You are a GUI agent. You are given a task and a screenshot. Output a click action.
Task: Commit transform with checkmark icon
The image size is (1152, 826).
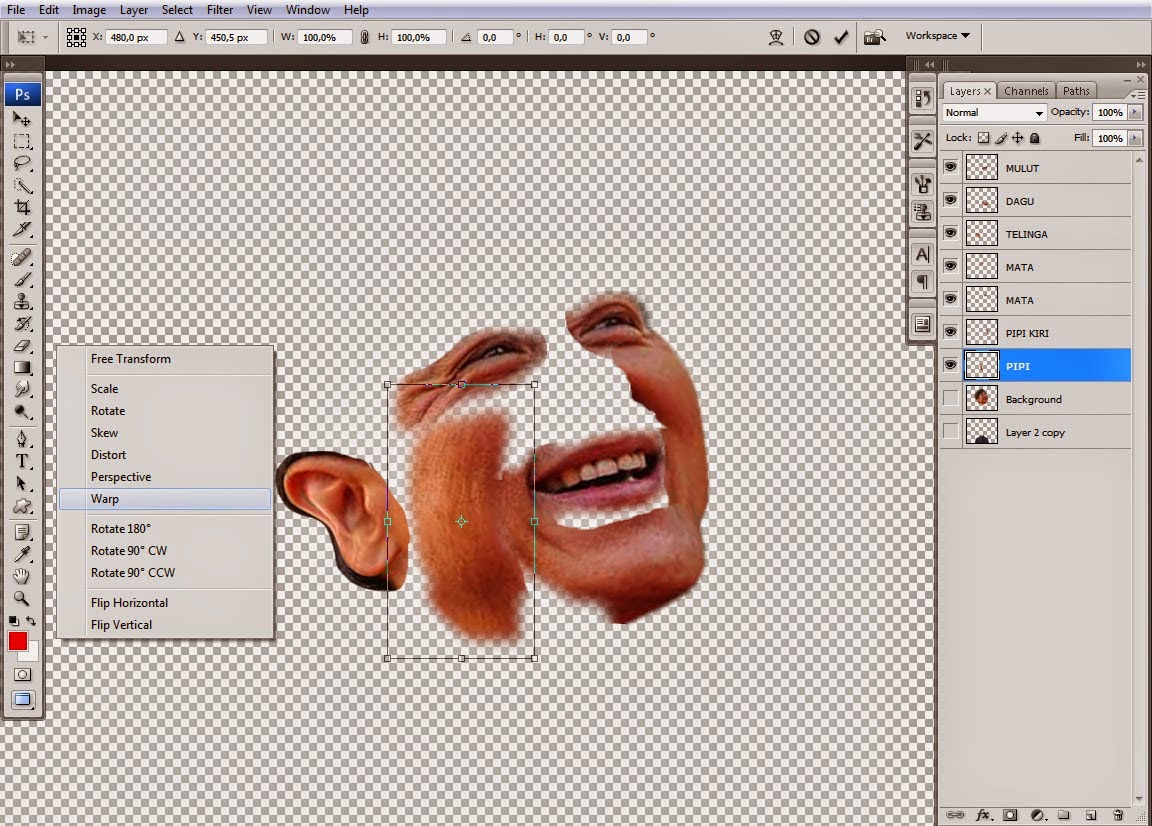click(x=841, y=37)
